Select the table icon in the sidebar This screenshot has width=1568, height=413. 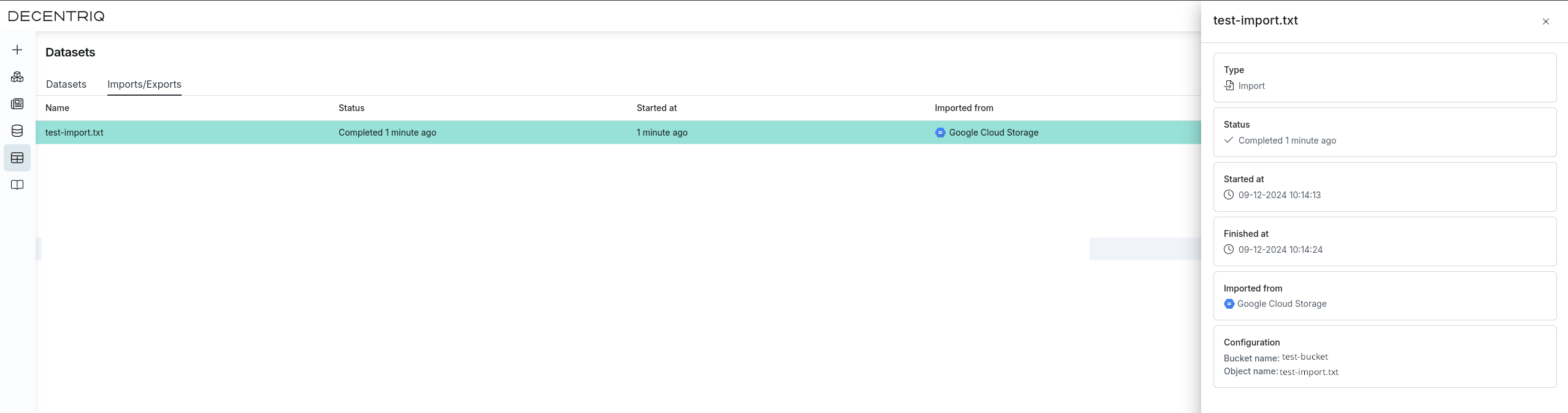pos(17,158)
